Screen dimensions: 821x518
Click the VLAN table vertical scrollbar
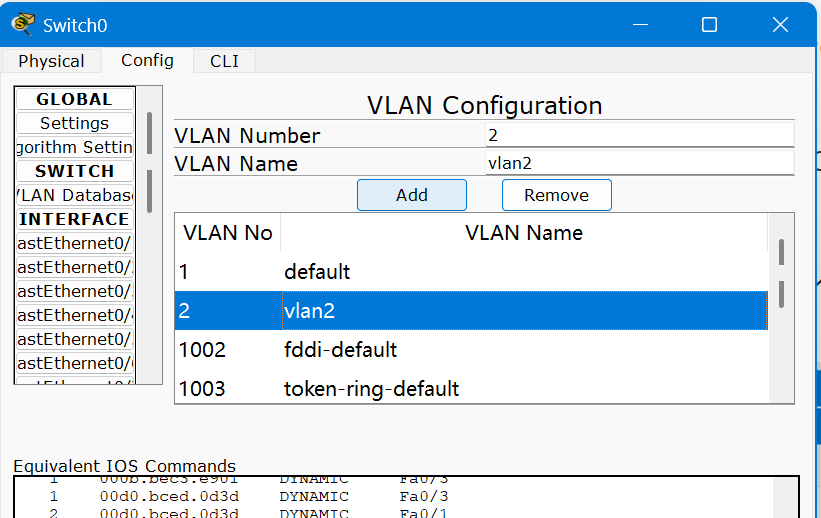click(x=781, y=272)
